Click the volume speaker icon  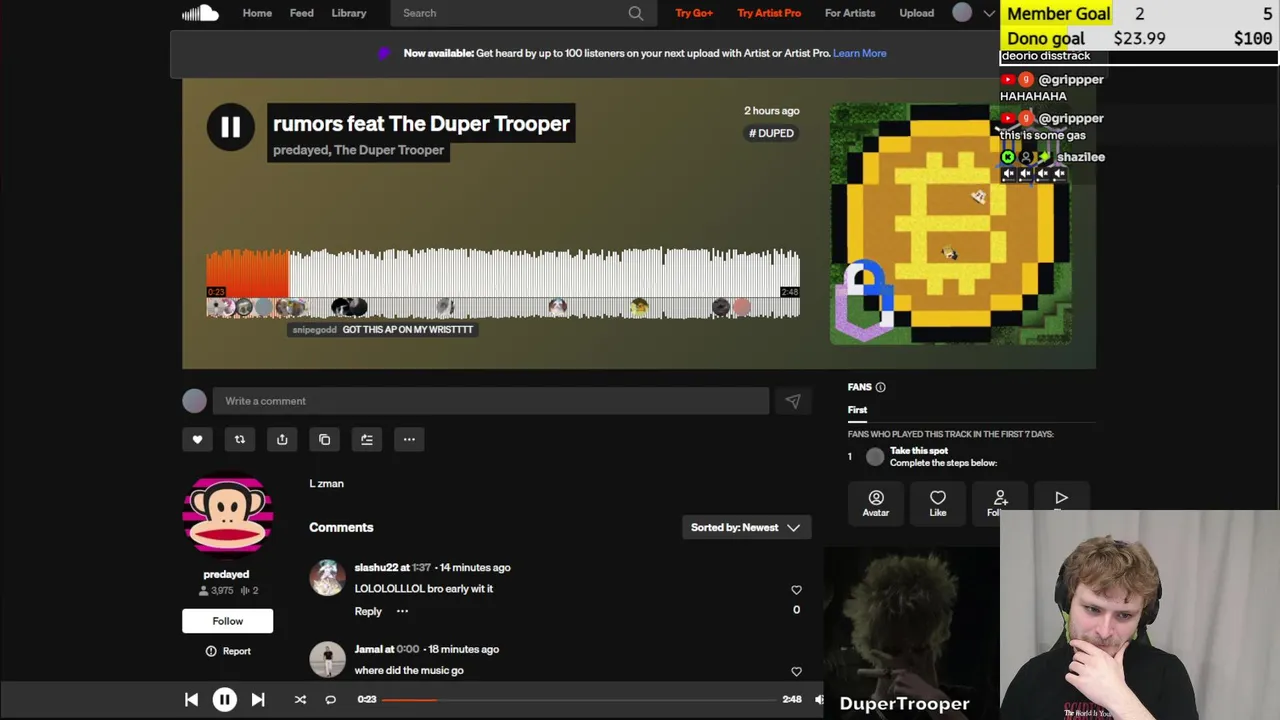(818, 700)
